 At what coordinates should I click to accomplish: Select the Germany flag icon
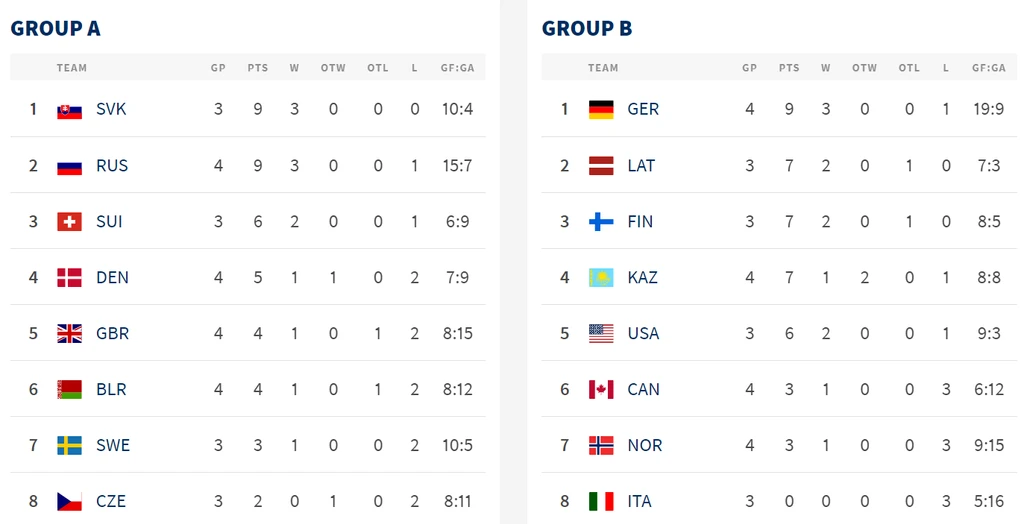click(601, 110)
